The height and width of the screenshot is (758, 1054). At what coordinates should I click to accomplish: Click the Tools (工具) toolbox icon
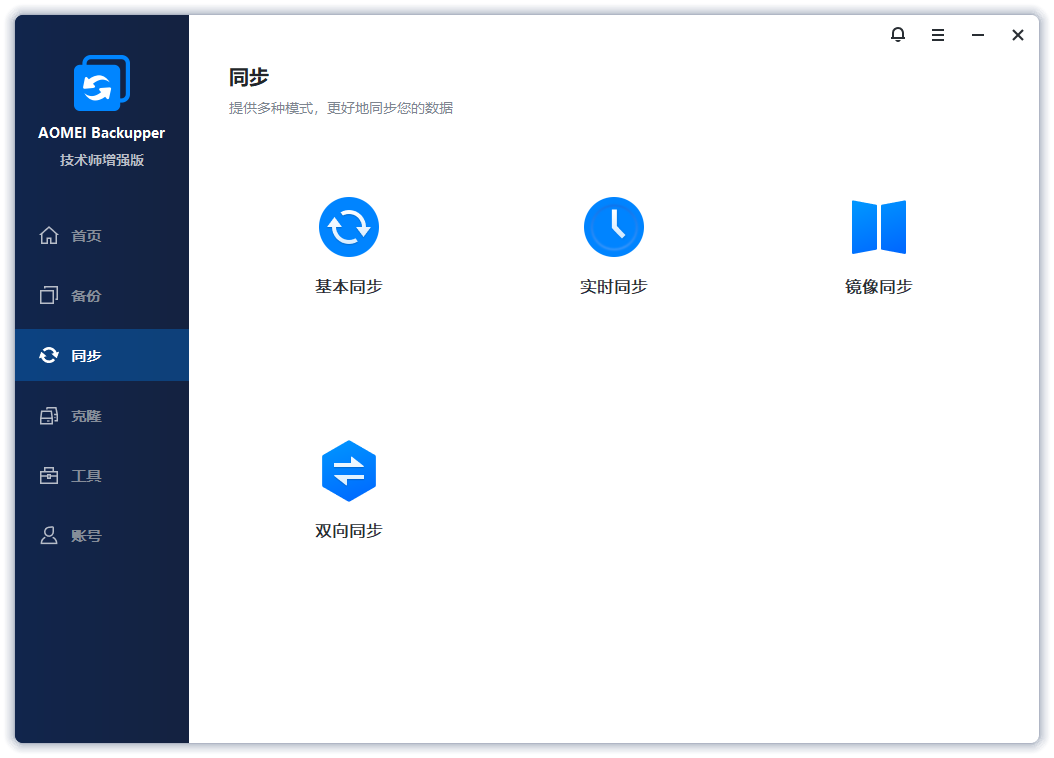click(x=48, y=476)
